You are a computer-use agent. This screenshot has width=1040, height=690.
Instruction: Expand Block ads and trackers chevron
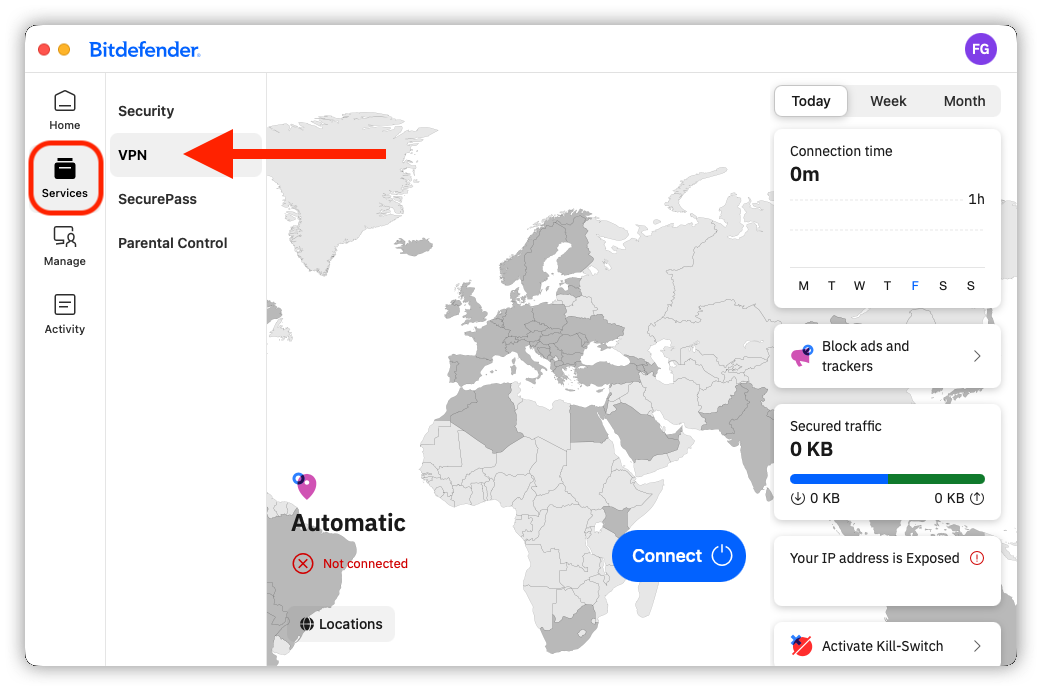977,356
